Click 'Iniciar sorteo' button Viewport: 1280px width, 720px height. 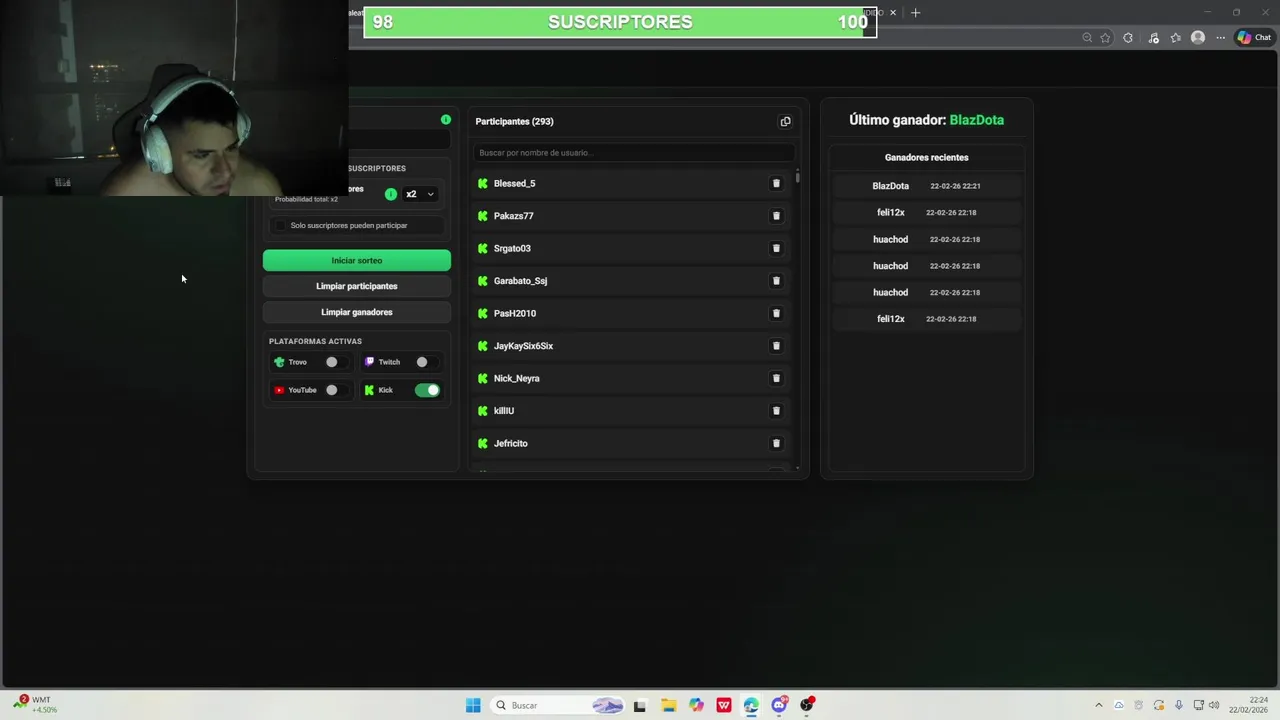pyautogui.click(x=357, y=260)
